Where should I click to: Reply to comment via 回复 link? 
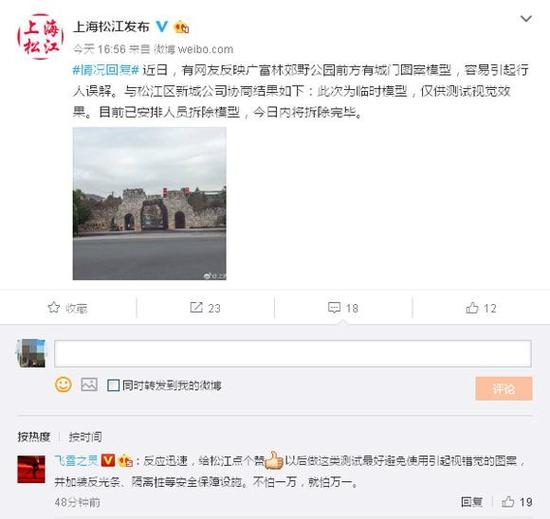[471, 502]
